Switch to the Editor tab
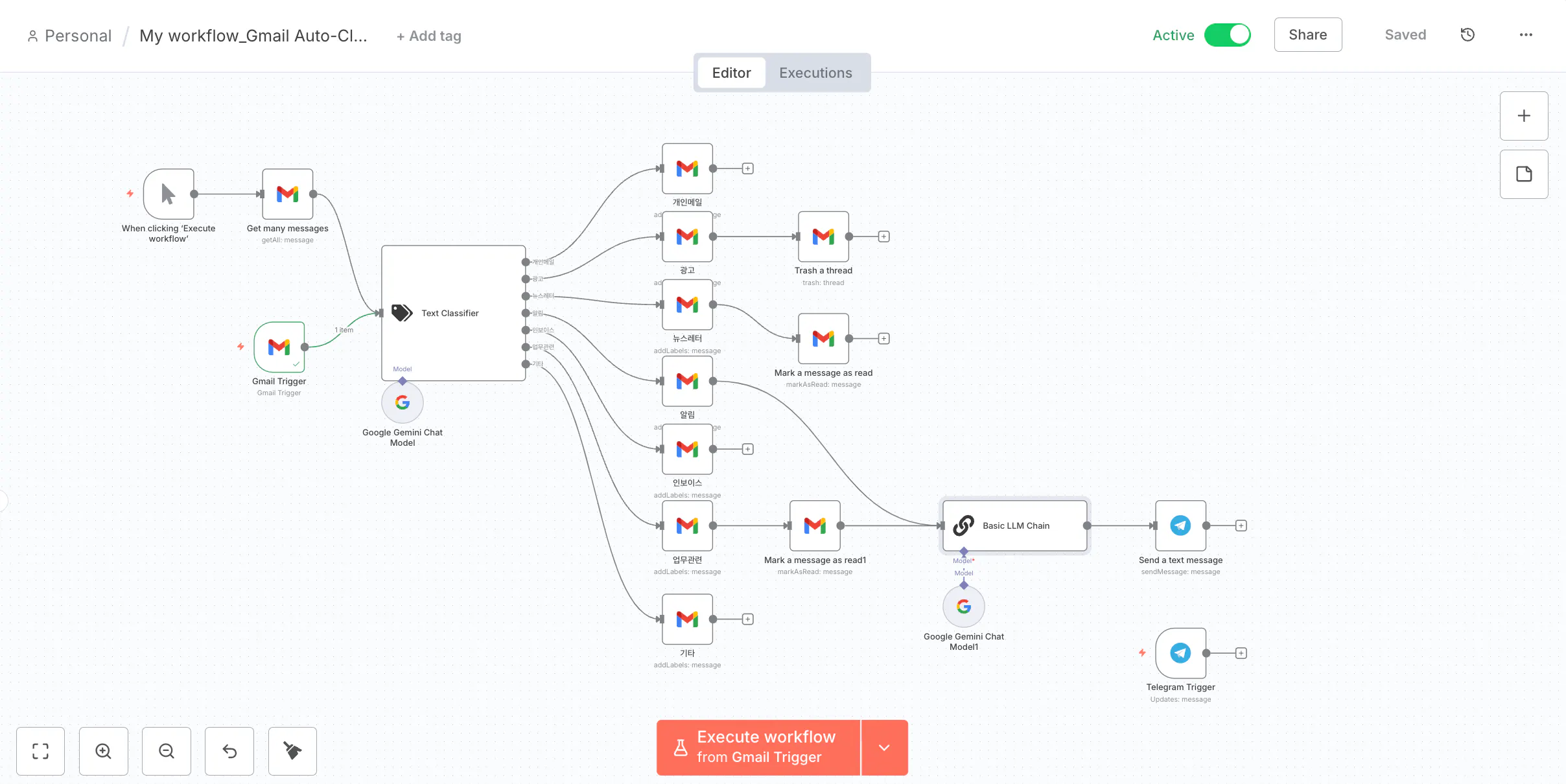Screen dimensions: 1566x784 point(731,73)
